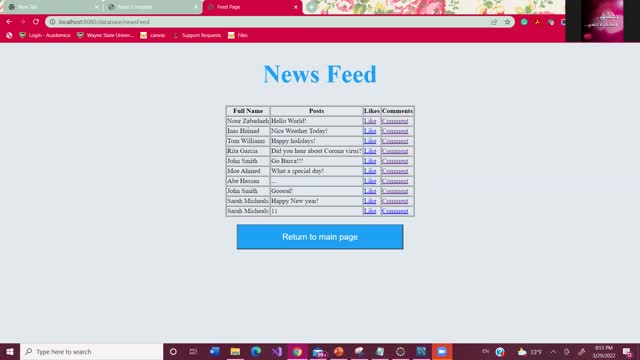Open the canvas bookmark
640x360 pixels.
(x=153, y=36)
